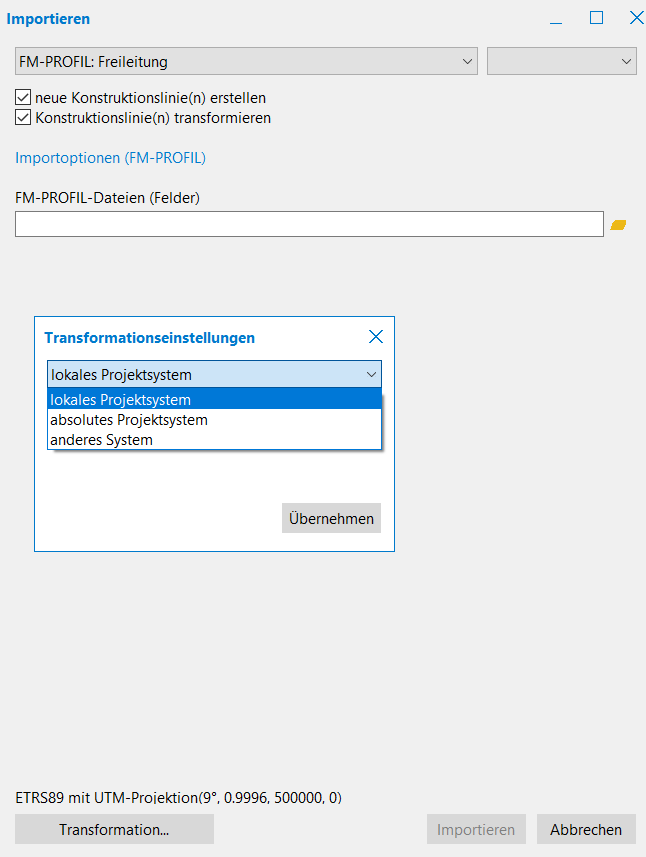Open the FM-PROFIL file browse folder icon
Image resolution: width=646 pixels, height=857 pixels.
(x=618, y=225)
